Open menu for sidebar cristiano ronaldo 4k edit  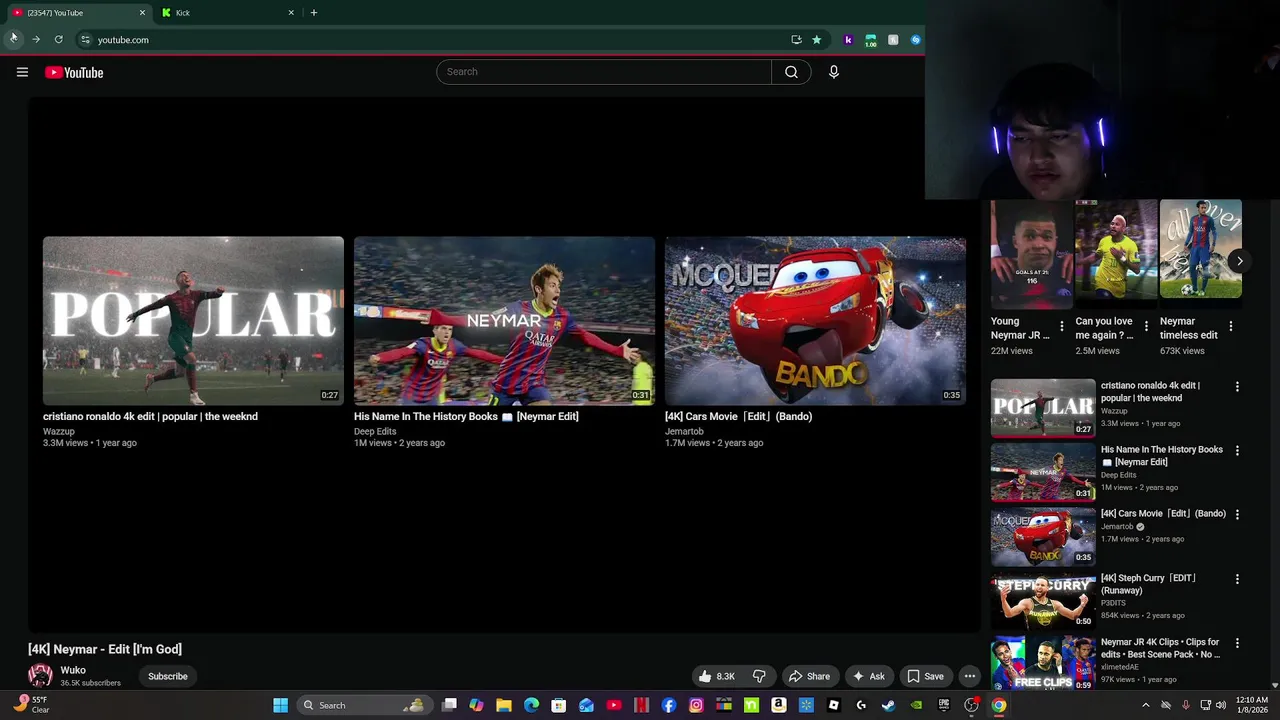coord(1237,387)
